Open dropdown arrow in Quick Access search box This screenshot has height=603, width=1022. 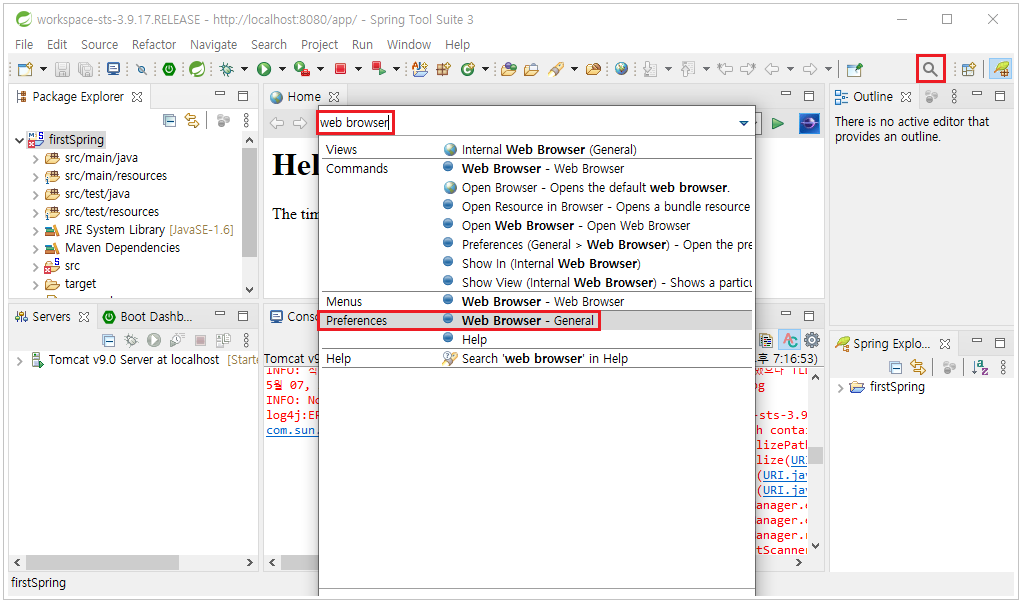coord(744,123)
